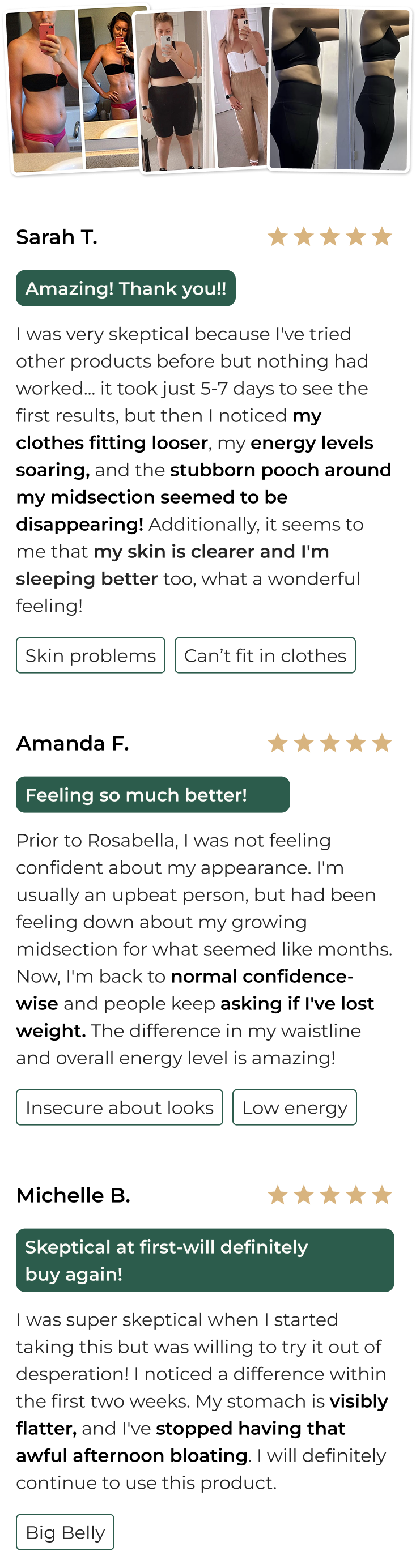Click first star of Sarah T. rating
416x1568 pixels.
[x=278, y=236]
